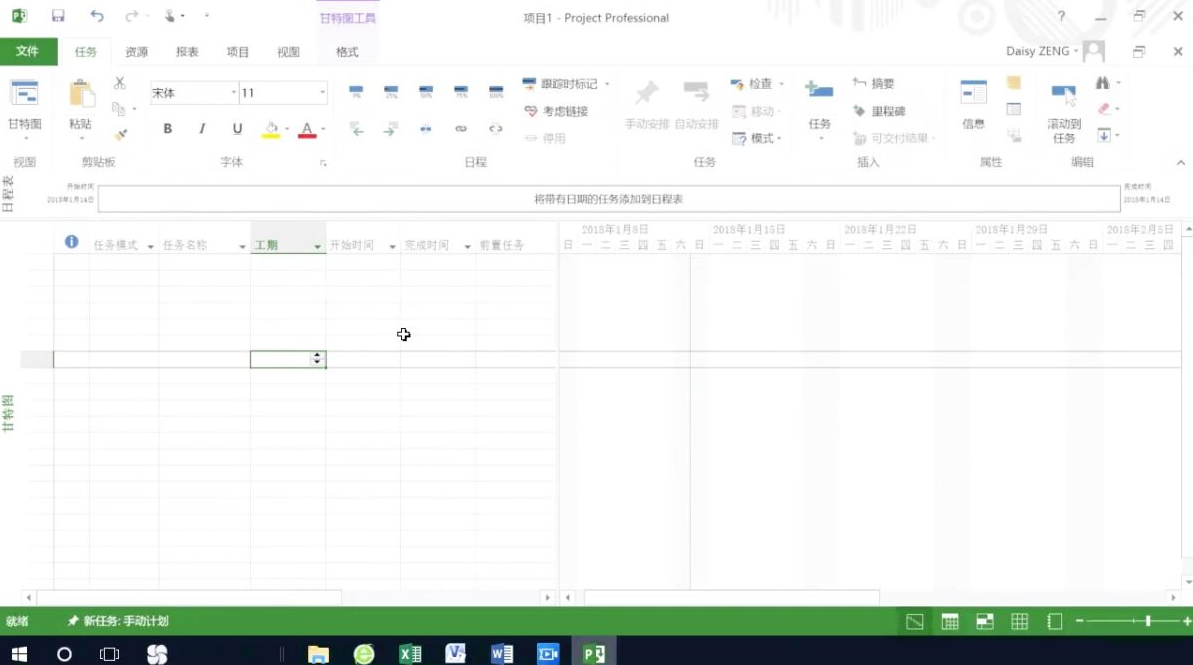Click the Clear eraser icon
This screenshot has height=665, width=1193.
point(1104,109)
